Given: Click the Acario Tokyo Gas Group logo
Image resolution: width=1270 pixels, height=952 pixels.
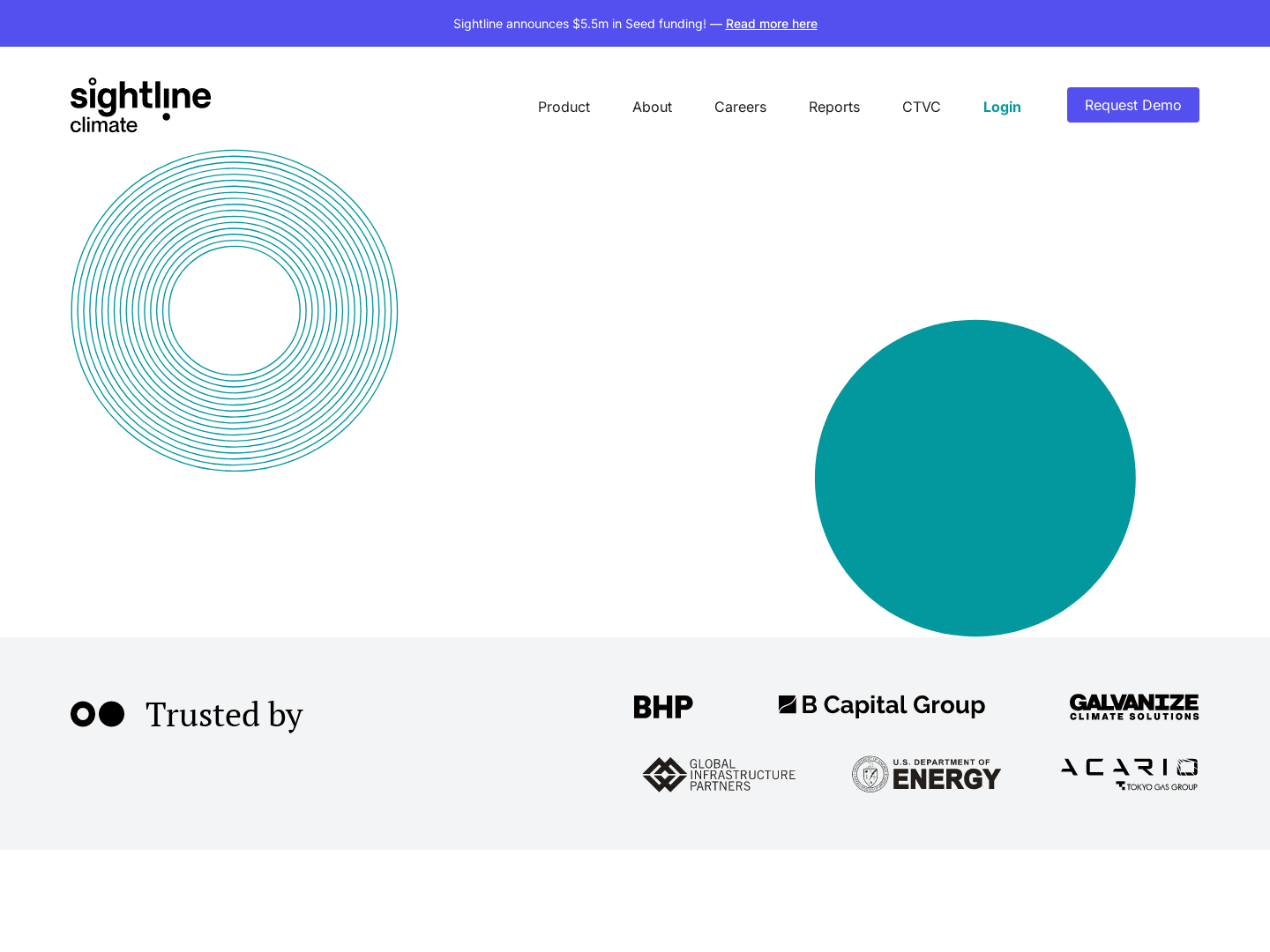Looking at the screenshot, I should click(x=1129, y=773).
